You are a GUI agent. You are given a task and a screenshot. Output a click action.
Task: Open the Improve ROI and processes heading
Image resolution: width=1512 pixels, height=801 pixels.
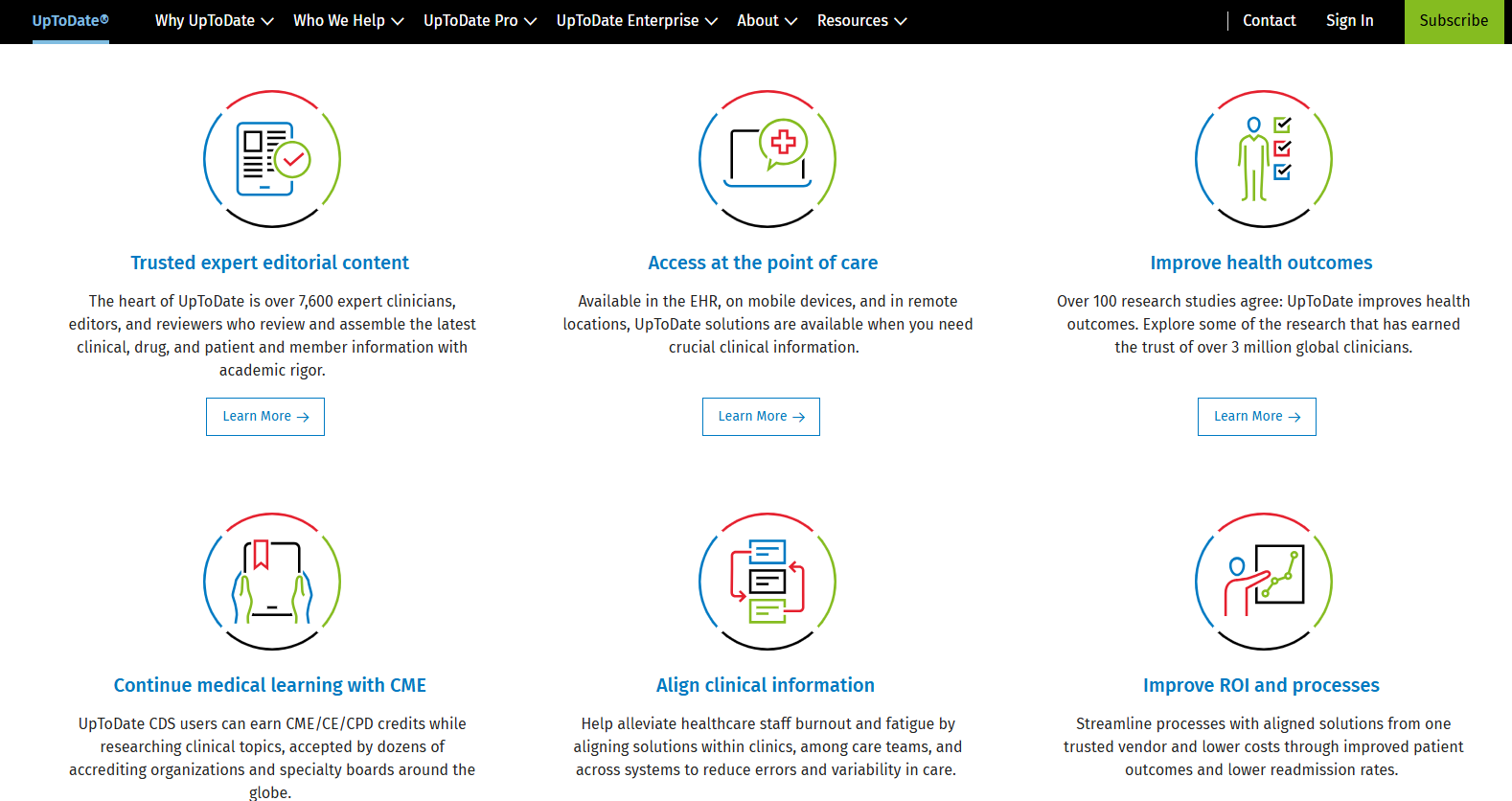1261,685
